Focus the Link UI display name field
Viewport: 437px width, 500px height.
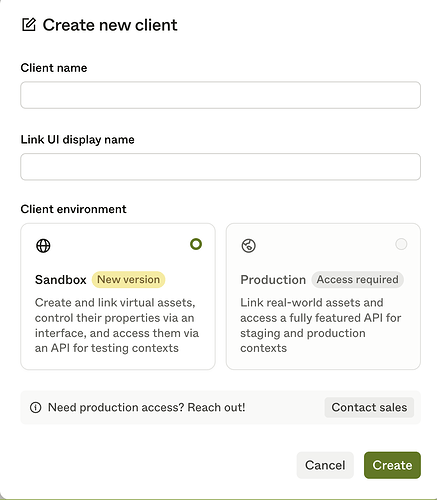pyautogui.click(x=220, y=167)
